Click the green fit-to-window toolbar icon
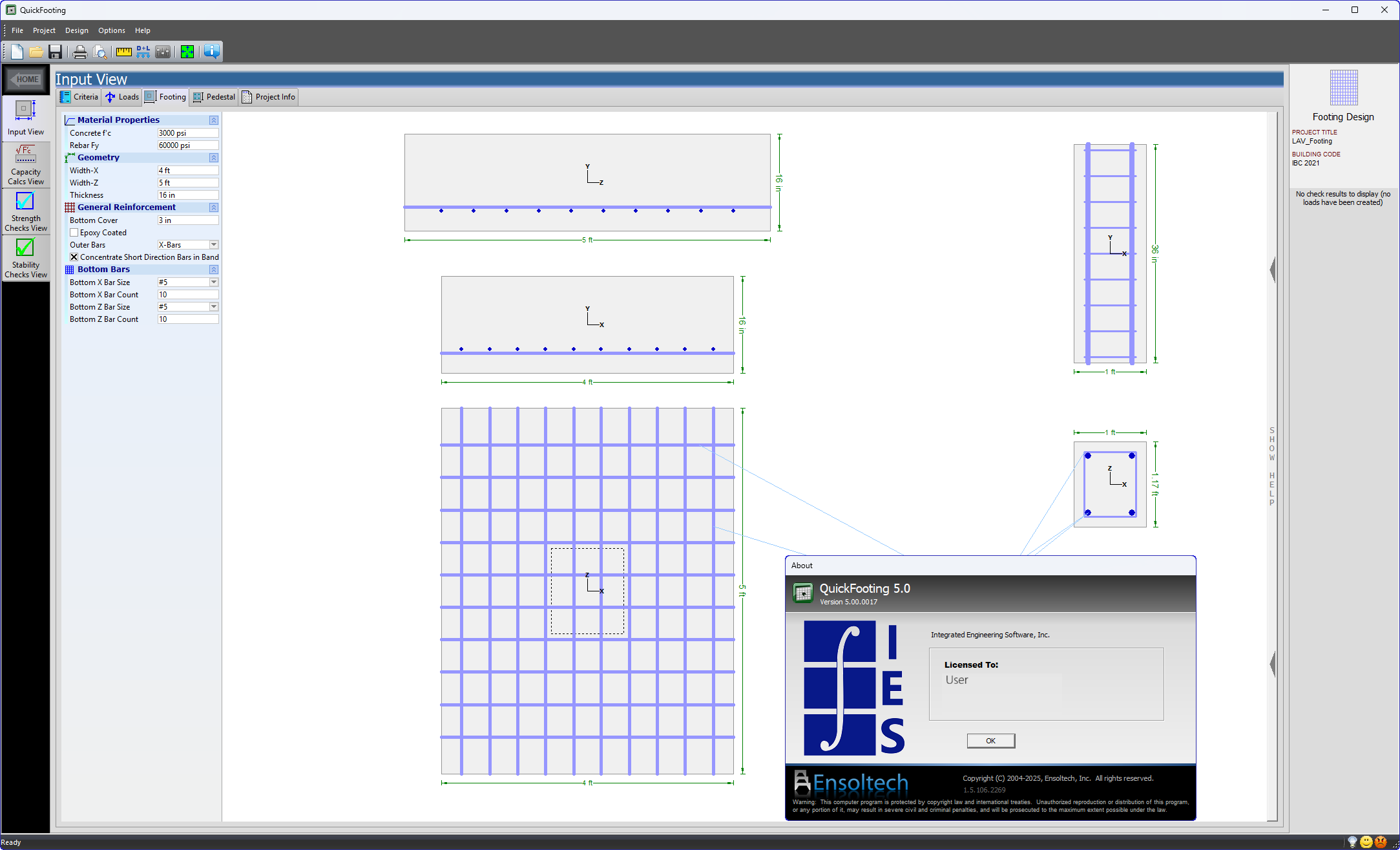Viewport: 1400px width, 850px height. click(x=187, y=52)
